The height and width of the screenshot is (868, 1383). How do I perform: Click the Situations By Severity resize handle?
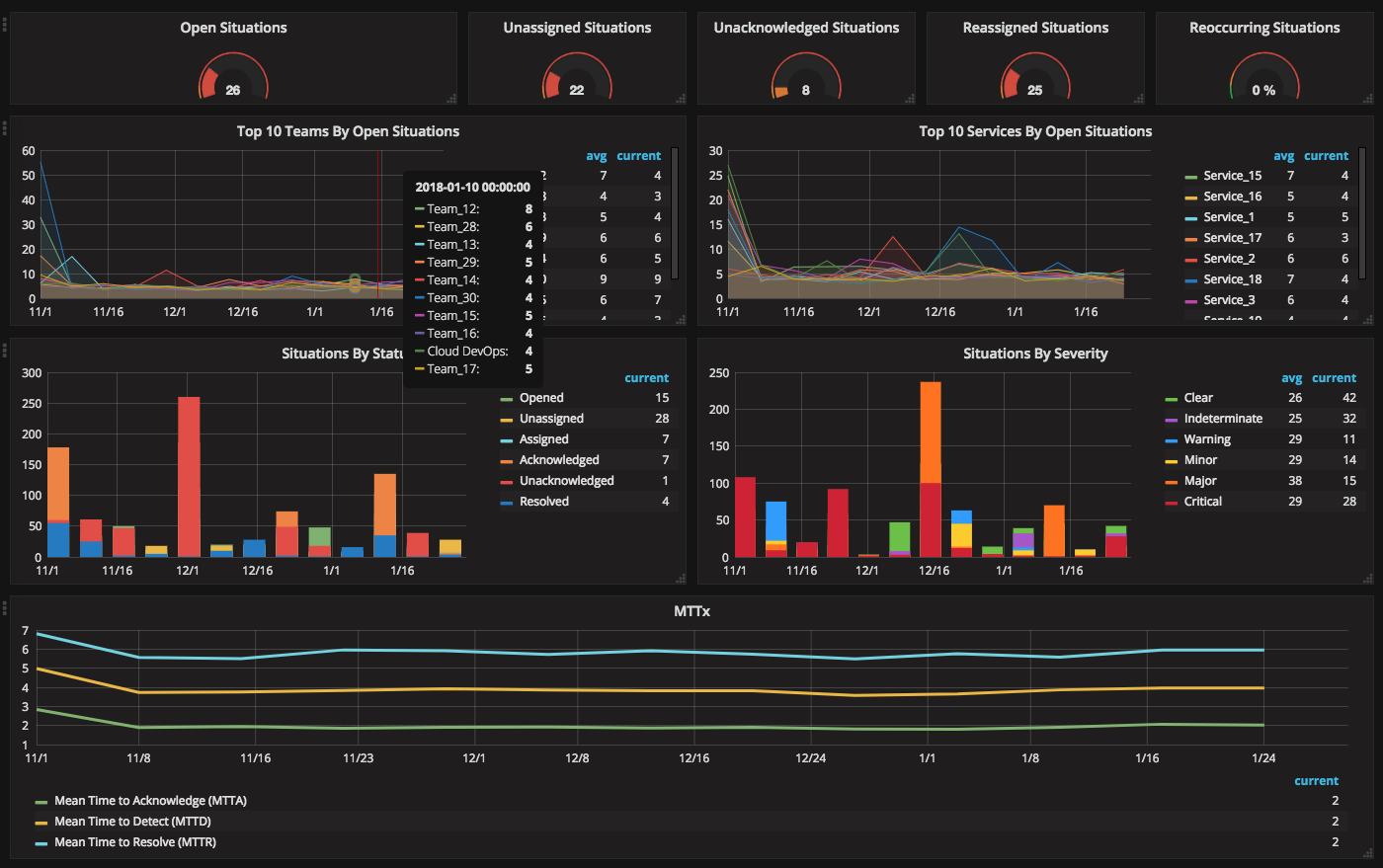click(1367, 579)
